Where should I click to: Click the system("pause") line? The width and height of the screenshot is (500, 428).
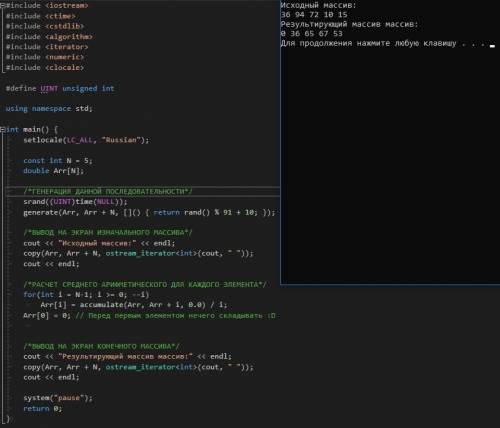pyautogui.click(x=58, y=398)
